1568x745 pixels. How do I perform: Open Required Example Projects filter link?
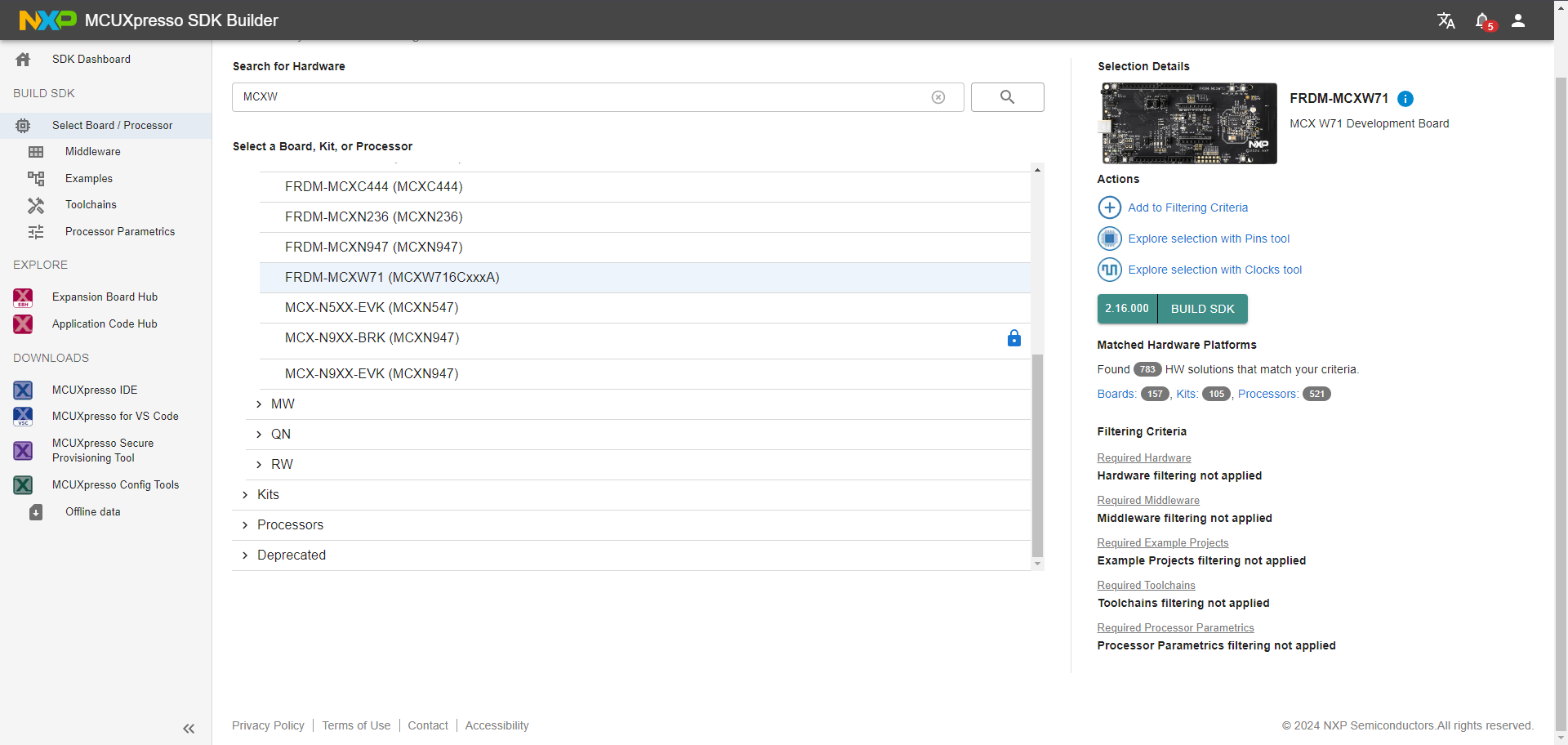[x=1163, y=543]
